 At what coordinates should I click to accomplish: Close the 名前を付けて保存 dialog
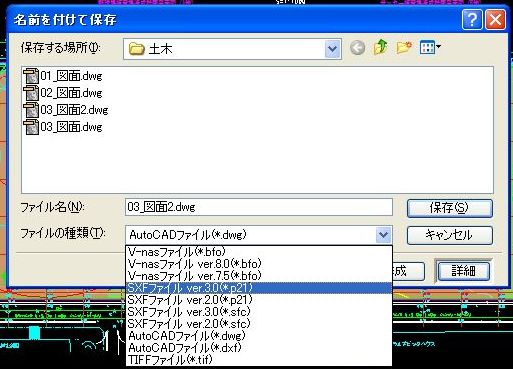click(x=495, y=20)
